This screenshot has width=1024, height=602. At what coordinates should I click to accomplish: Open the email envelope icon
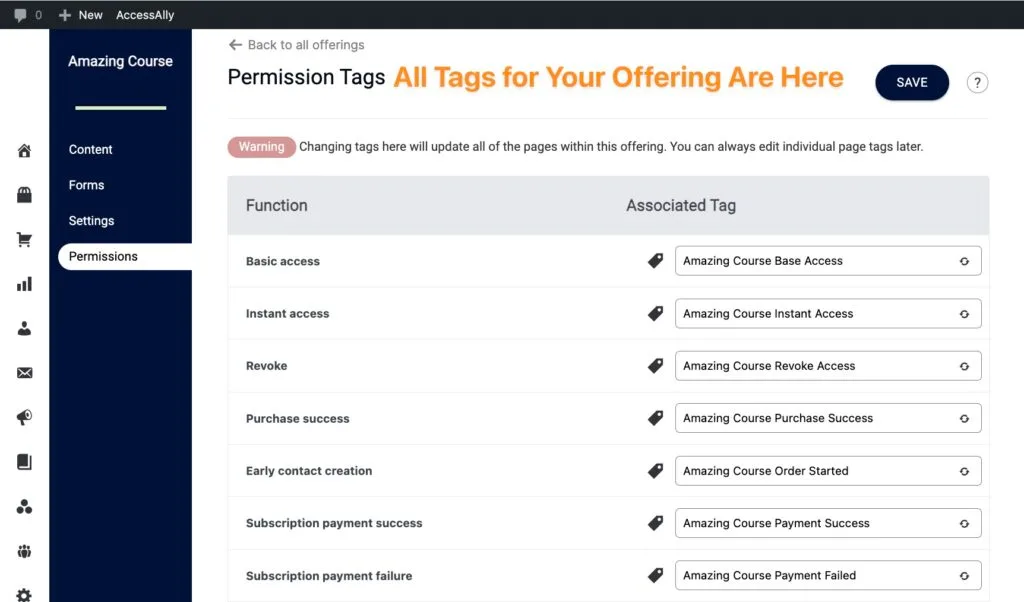(x=24, y=373)
